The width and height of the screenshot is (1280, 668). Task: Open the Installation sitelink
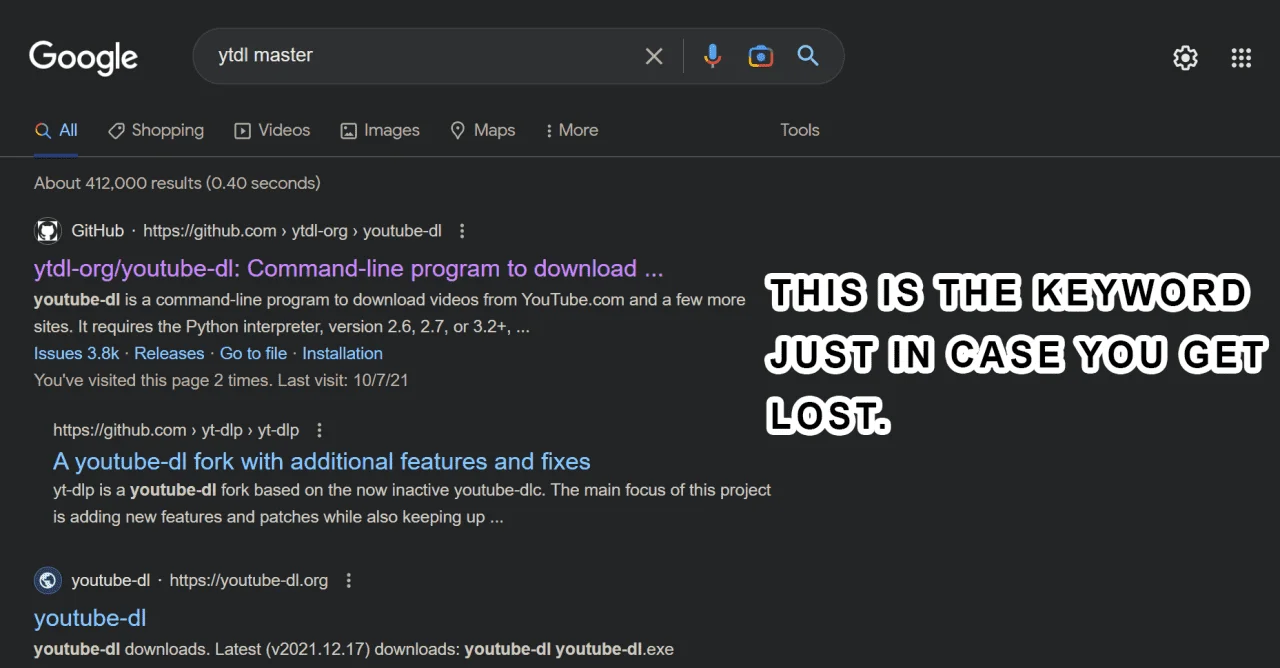point(342,353)
